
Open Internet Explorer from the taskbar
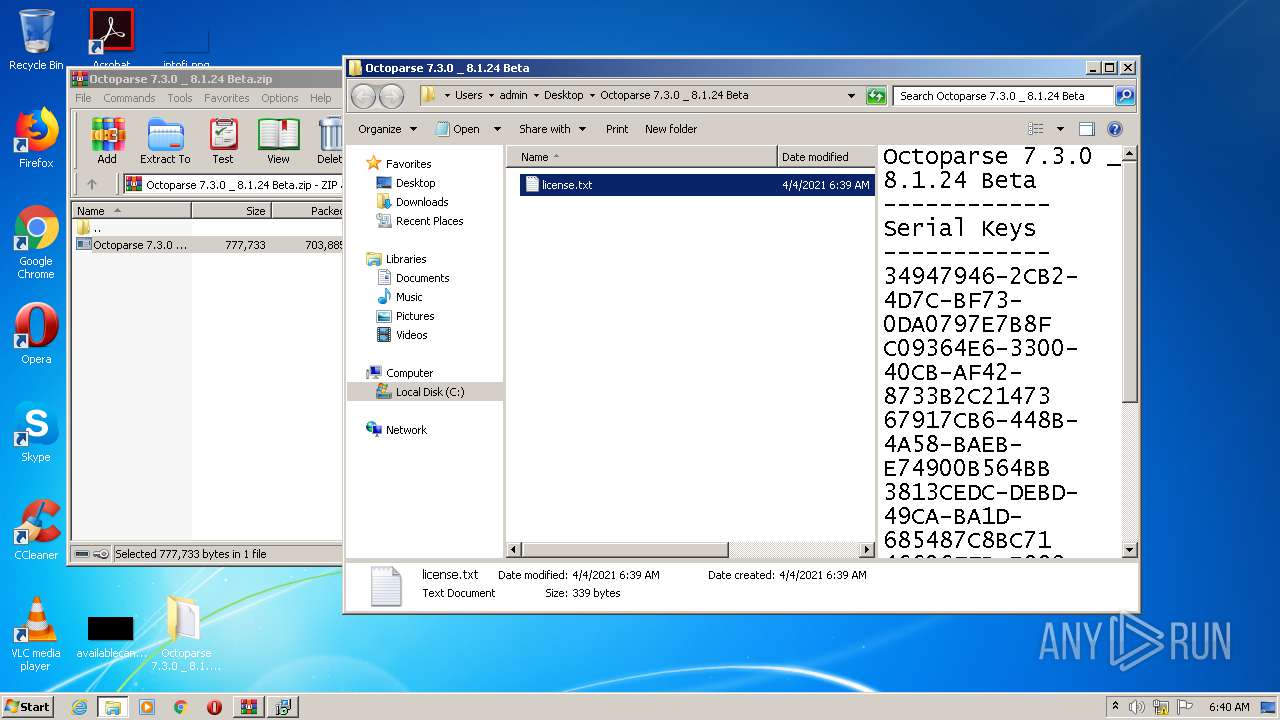point(79,707)
